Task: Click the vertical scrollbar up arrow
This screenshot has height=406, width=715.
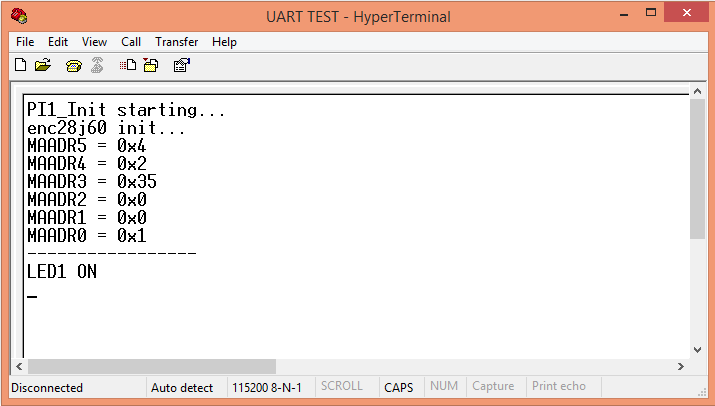Action: (697, 92)
